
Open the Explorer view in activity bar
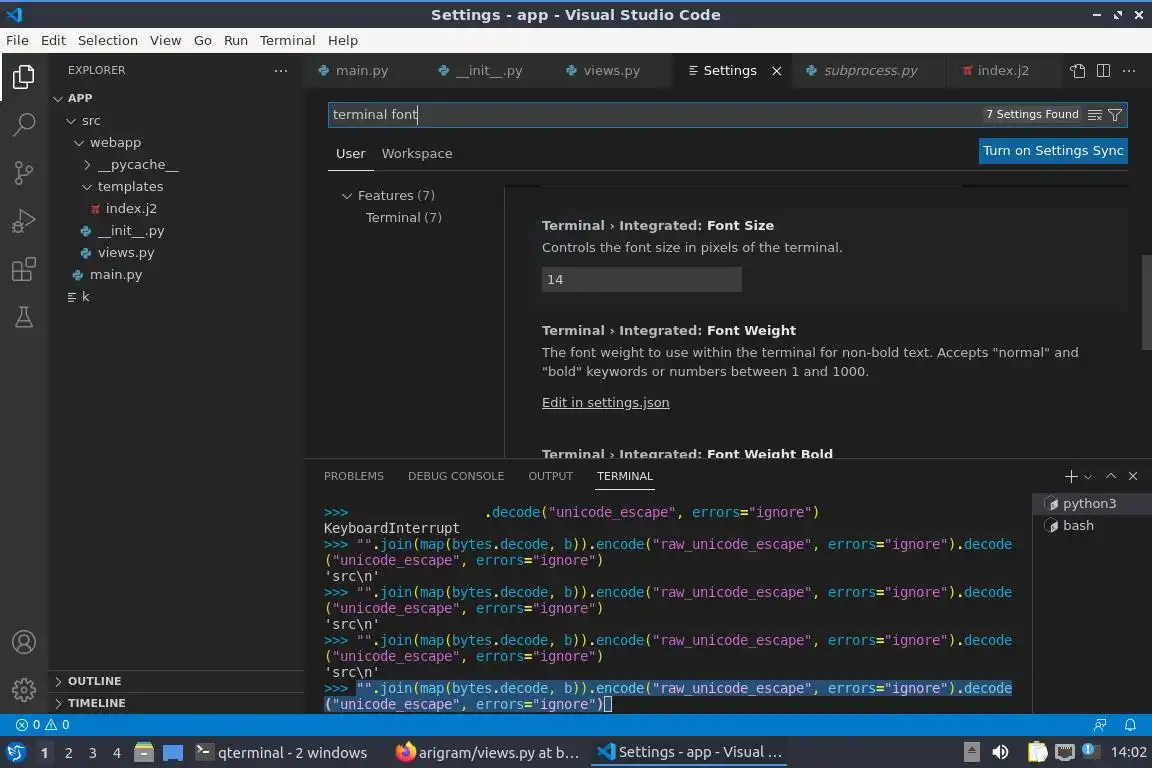pyautogui.click(x=24, y=76)
